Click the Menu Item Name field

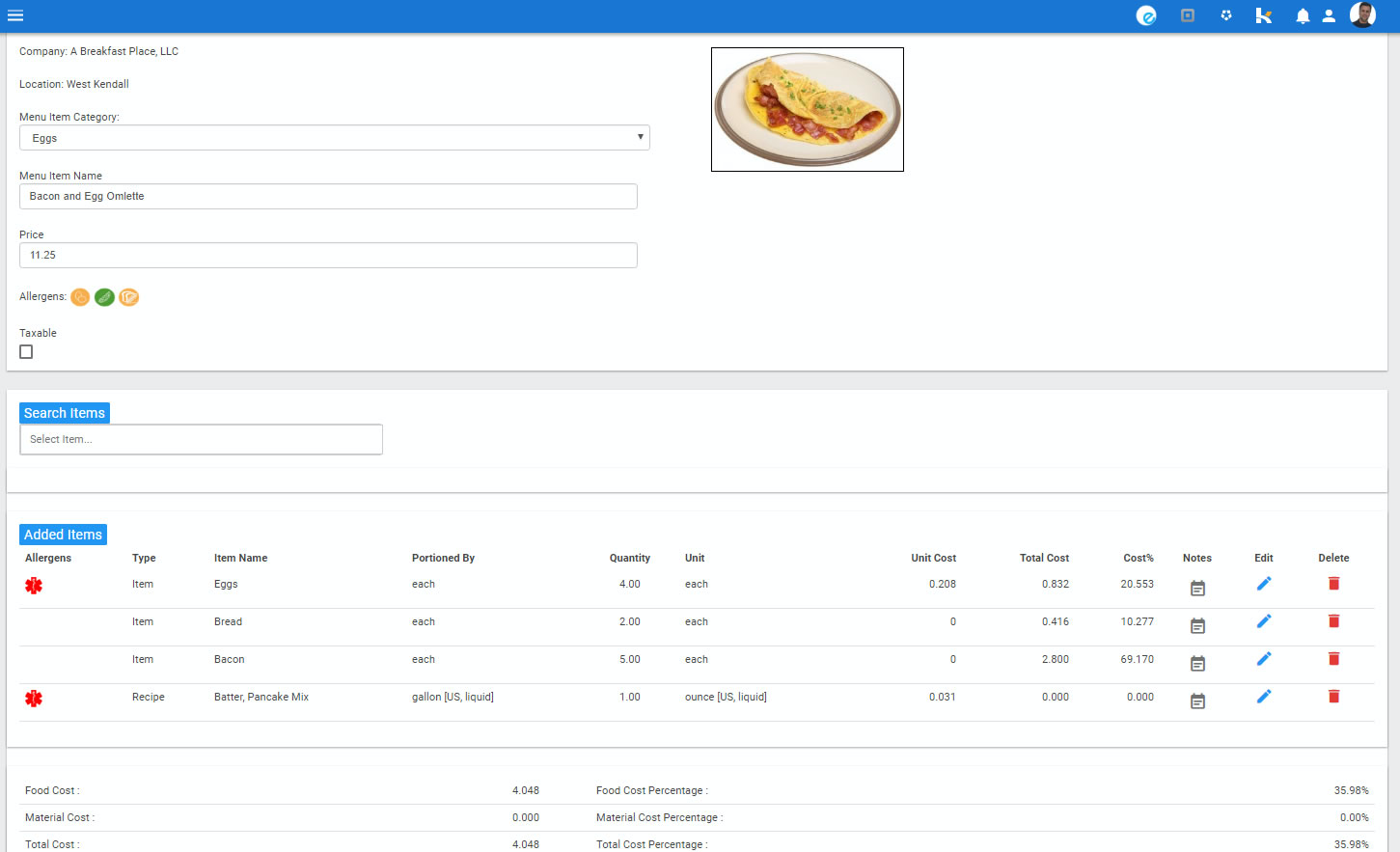[x=328, y=196]
